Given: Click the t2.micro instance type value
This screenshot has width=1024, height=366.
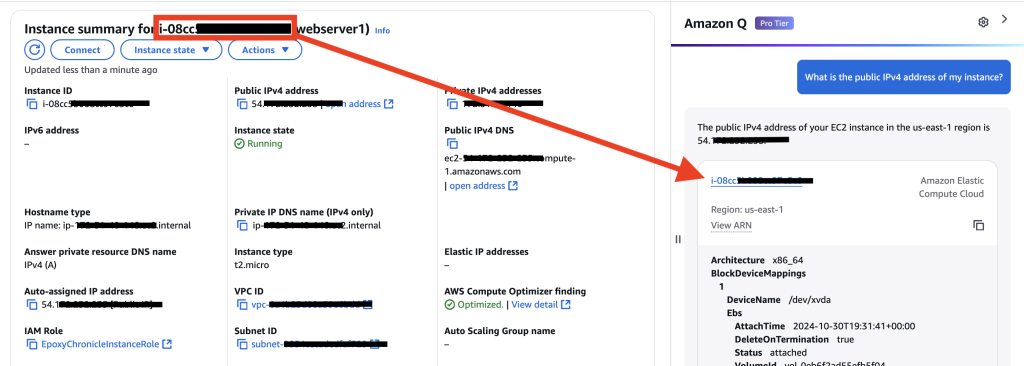Looking at the screenshot, I should (x=251, y=265).
